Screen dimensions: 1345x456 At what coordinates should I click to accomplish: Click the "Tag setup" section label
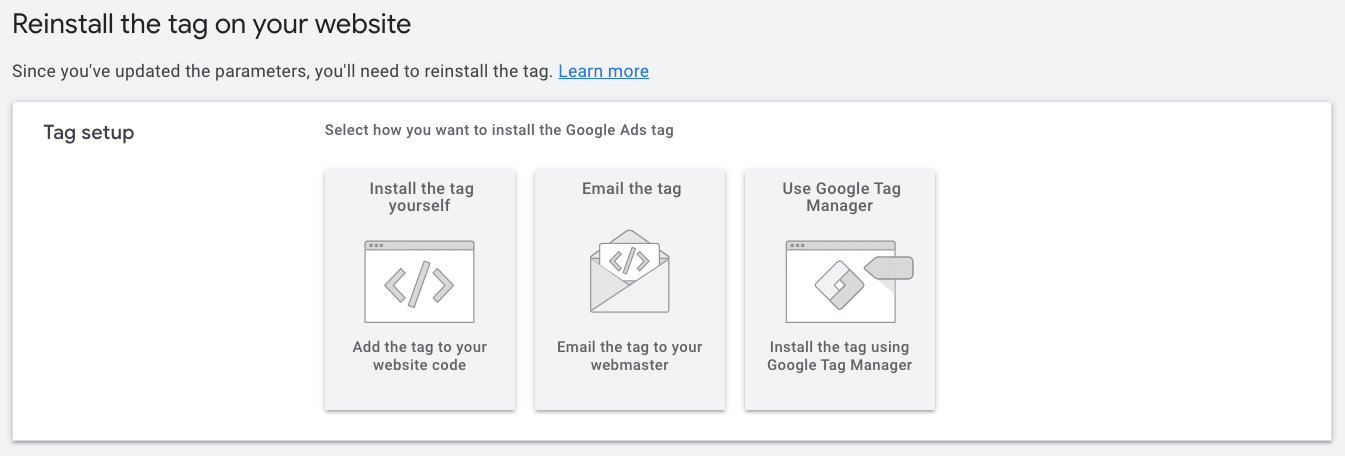[89, 132]
